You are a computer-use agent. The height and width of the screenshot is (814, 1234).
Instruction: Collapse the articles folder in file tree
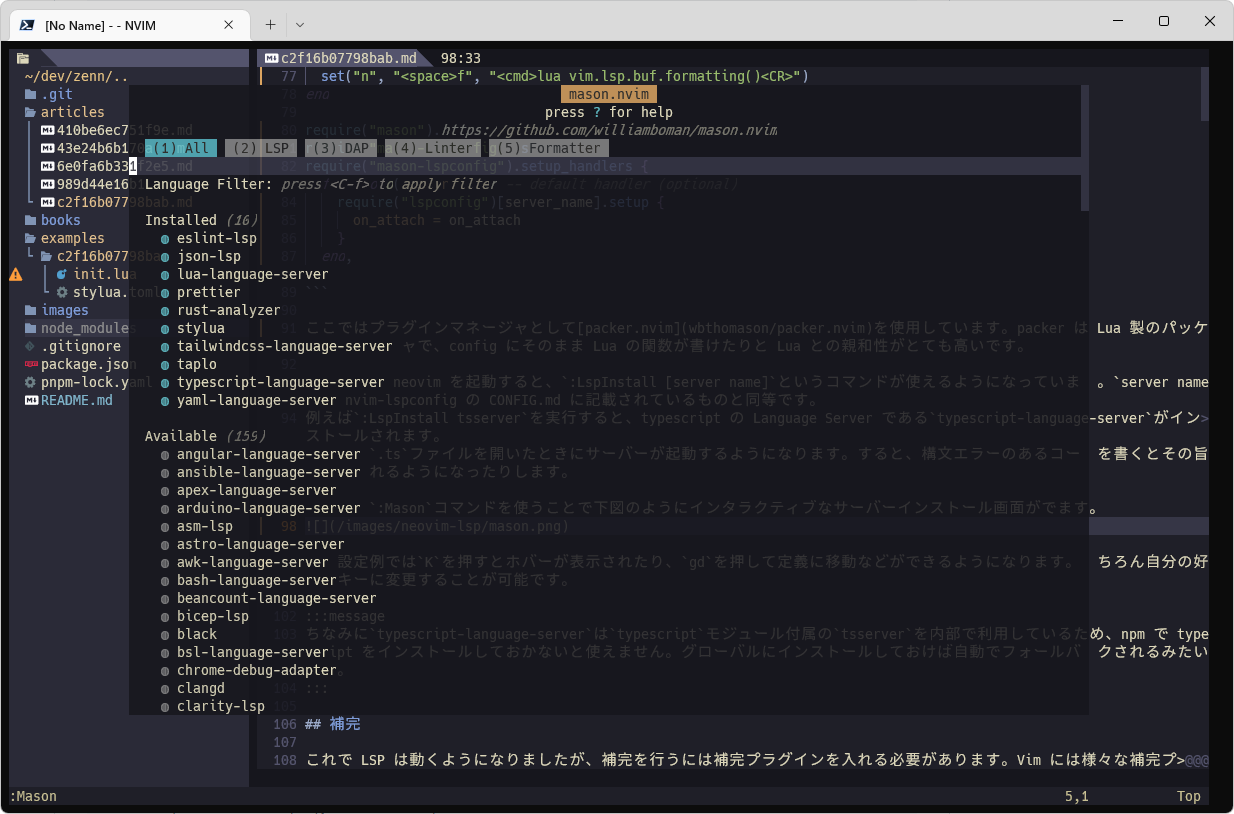(x=72, y=112)
